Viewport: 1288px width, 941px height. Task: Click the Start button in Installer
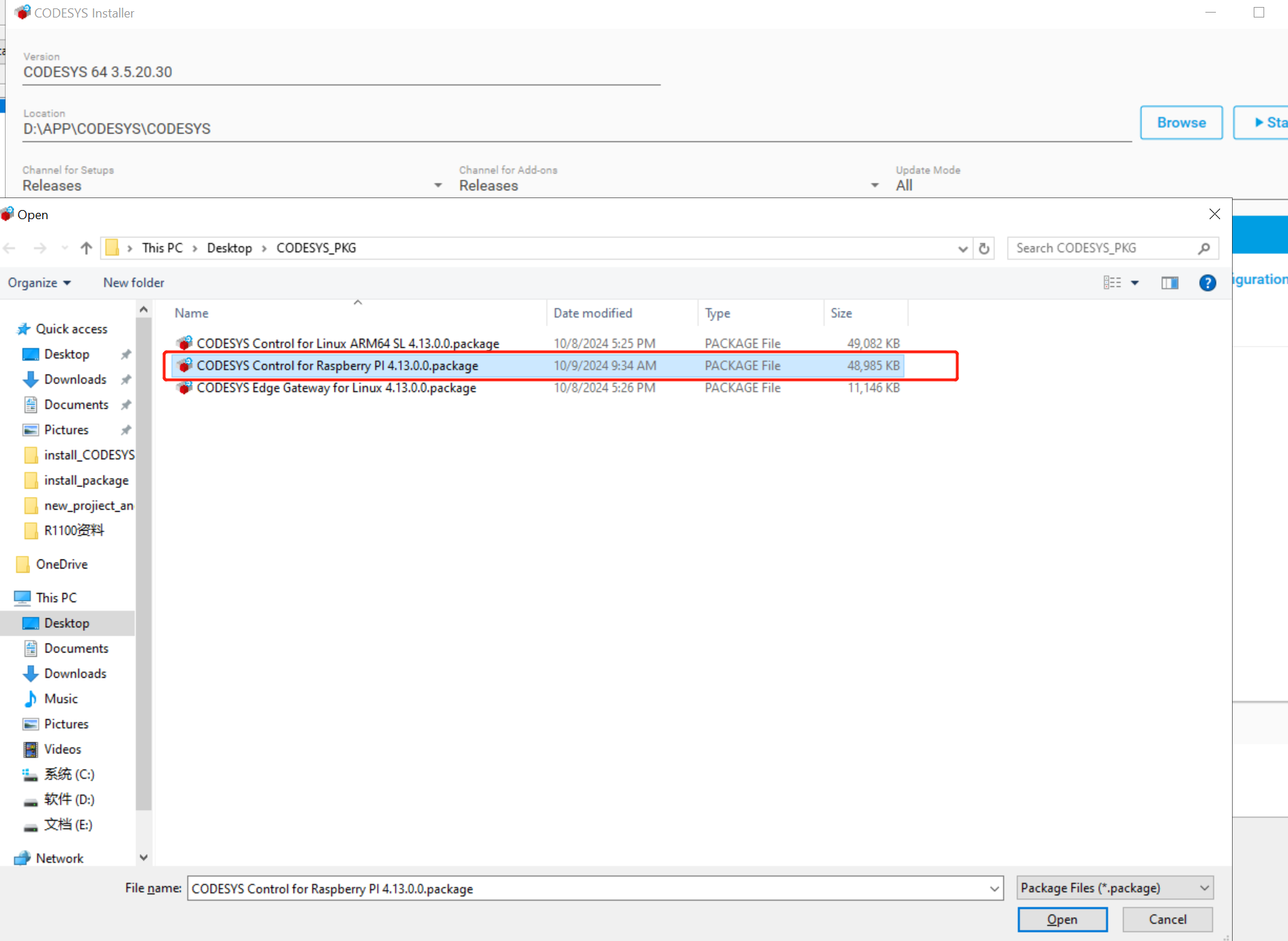1261,123
